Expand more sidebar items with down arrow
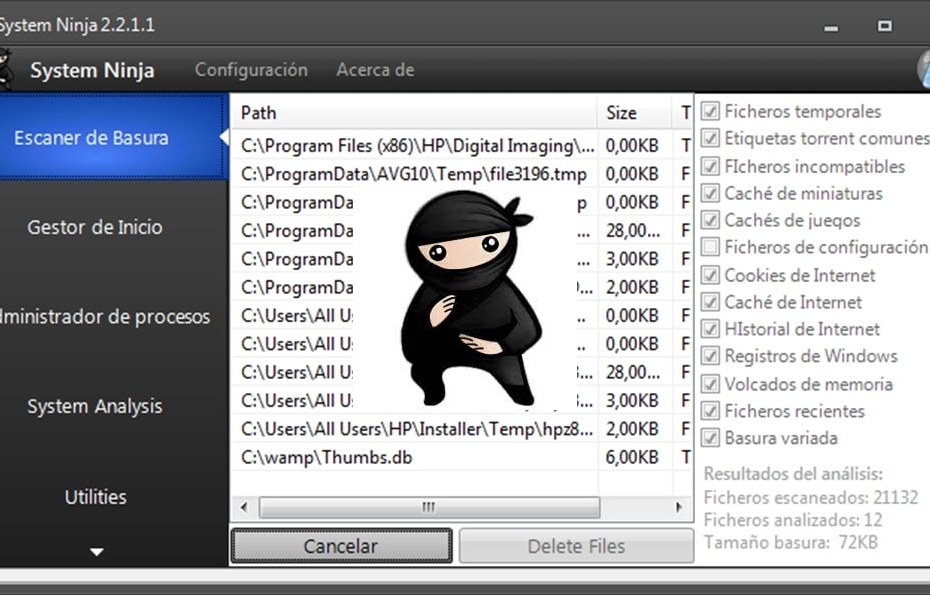 pos(97,552)
